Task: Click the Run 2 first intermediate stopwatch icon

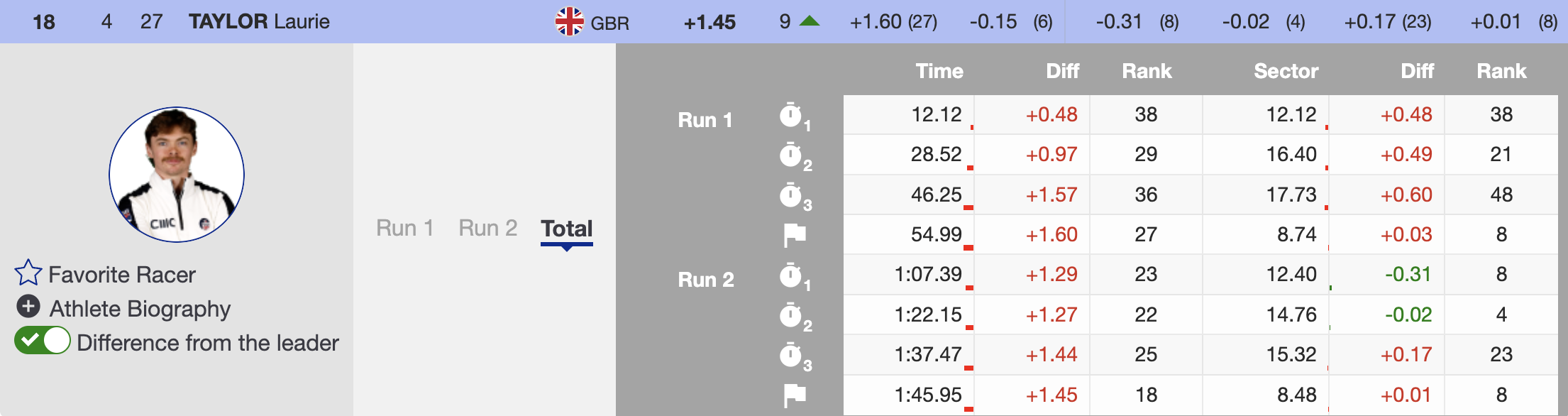Action: [x=790, y=275]
